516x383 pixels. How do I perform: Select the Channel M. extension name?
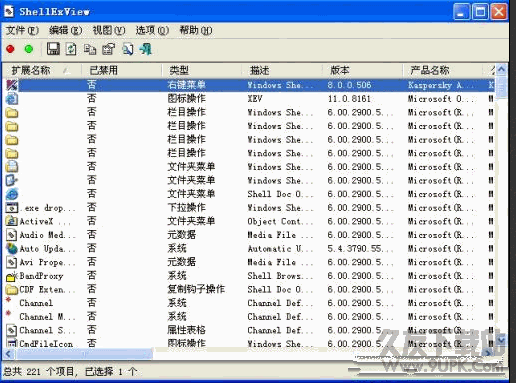point(47,317)
